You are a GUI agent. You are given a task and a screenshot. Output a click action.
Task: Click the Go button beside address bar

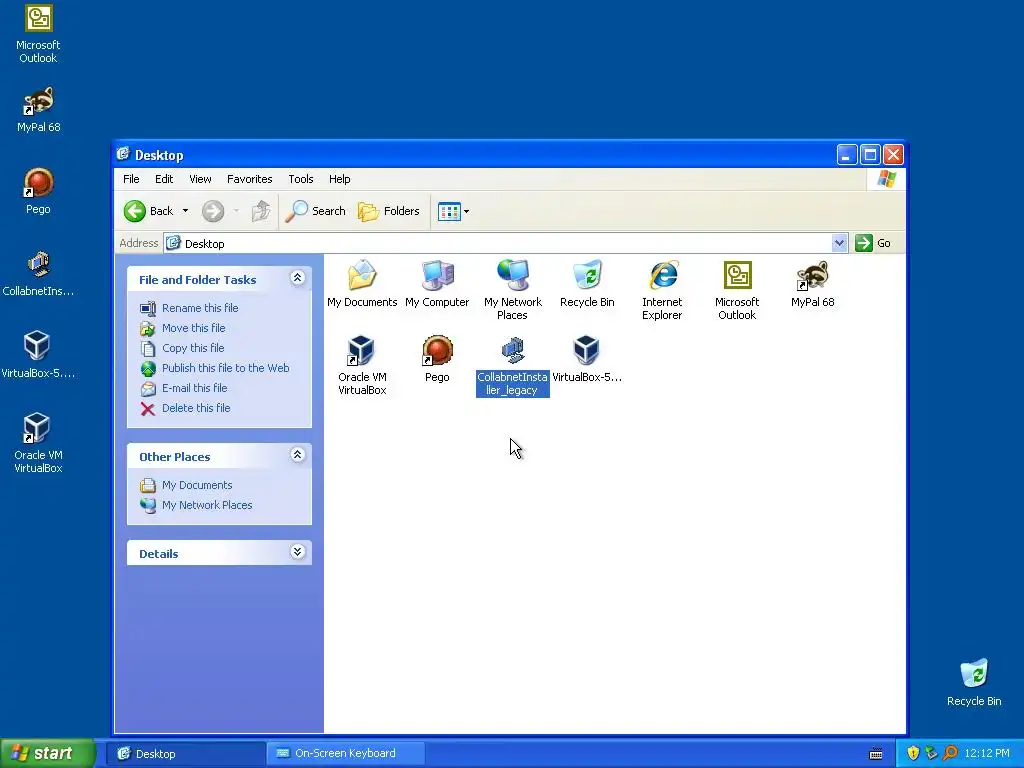pyautogui.click(x=873, y=243)
